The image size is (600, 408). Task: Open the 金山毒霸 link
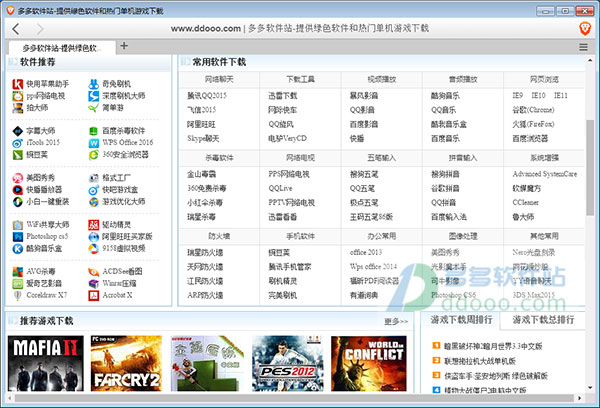pyautogui.click(x=201, y=174)
